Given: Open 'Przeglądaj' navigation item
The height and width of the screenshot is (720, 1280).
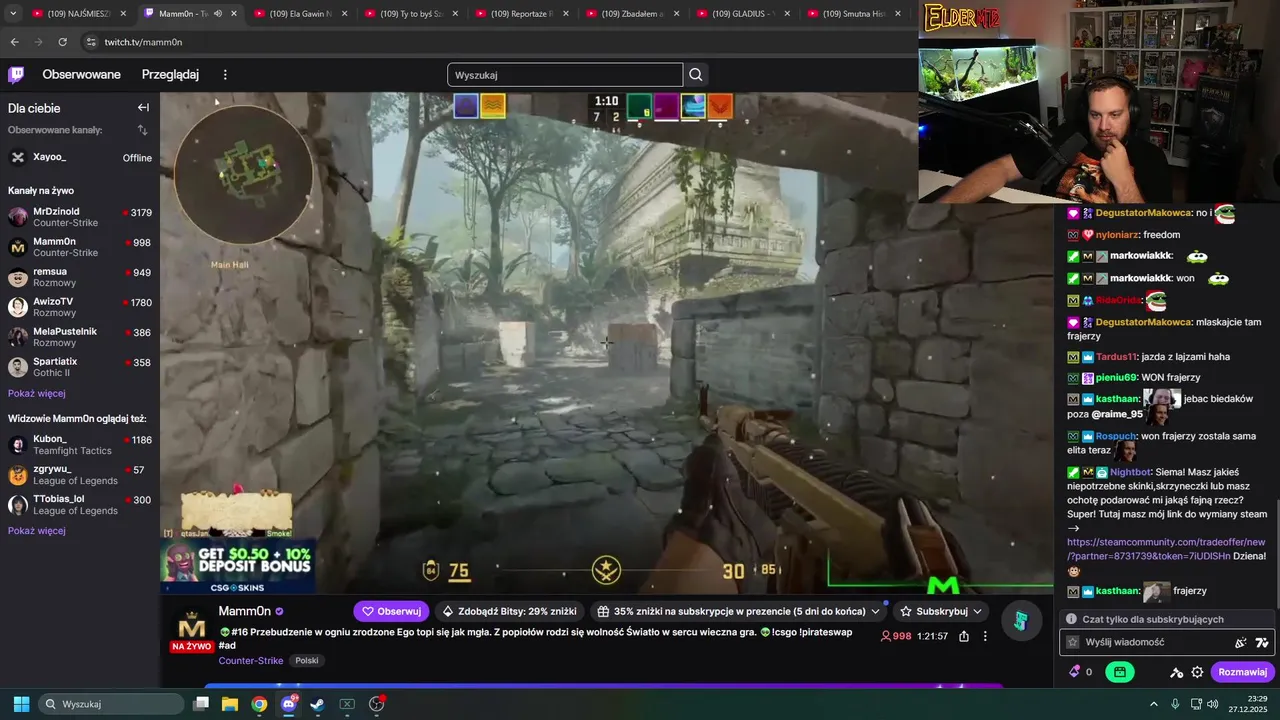Looking at the screenshot, I should coord(170,74).
